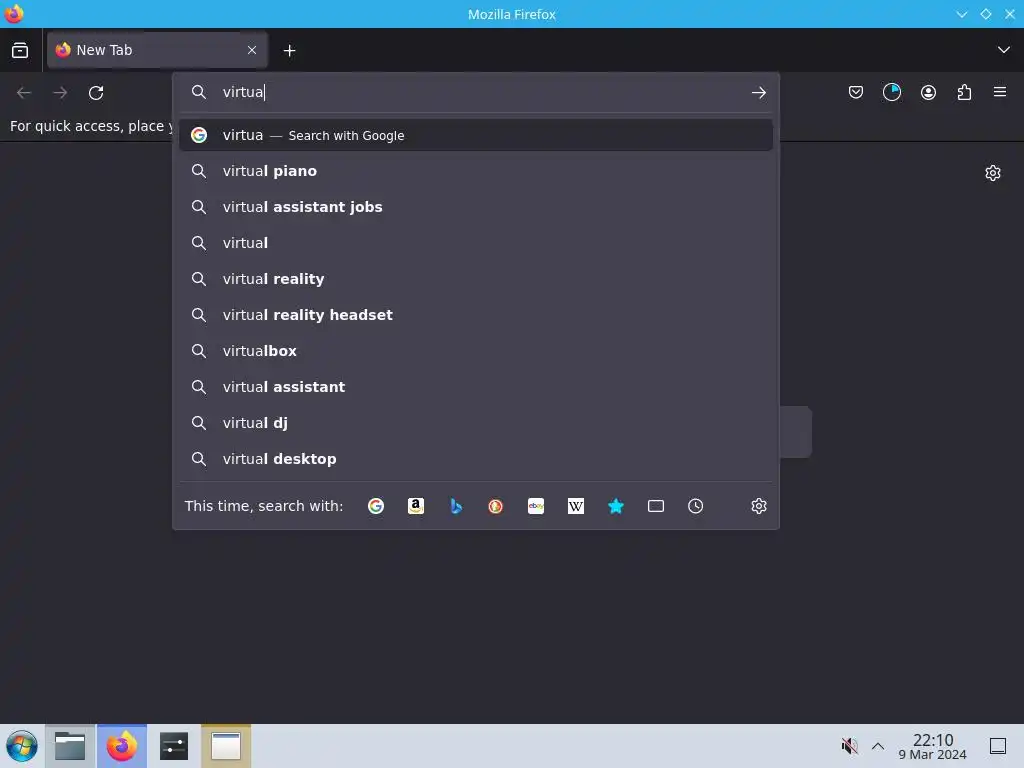Click the show desktop button in tray

click(x=998, y=746)
